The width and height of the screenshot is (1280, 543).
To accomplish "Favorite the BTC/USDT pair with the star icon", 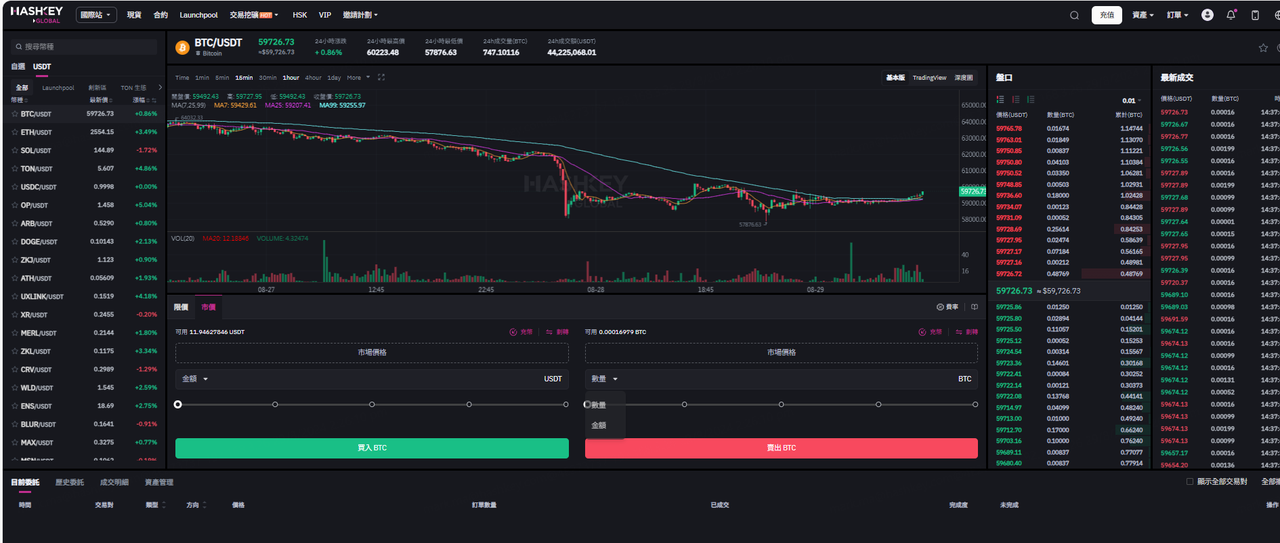I will click(1263, 47).
